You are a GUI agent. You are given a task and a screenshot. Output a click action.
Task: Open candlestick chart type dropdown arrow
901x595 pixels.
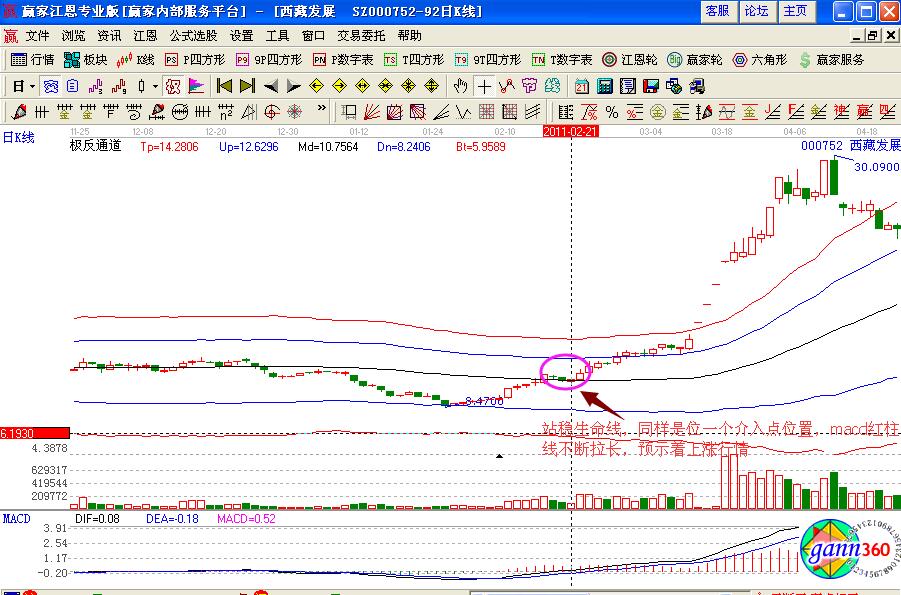point(154,86)
